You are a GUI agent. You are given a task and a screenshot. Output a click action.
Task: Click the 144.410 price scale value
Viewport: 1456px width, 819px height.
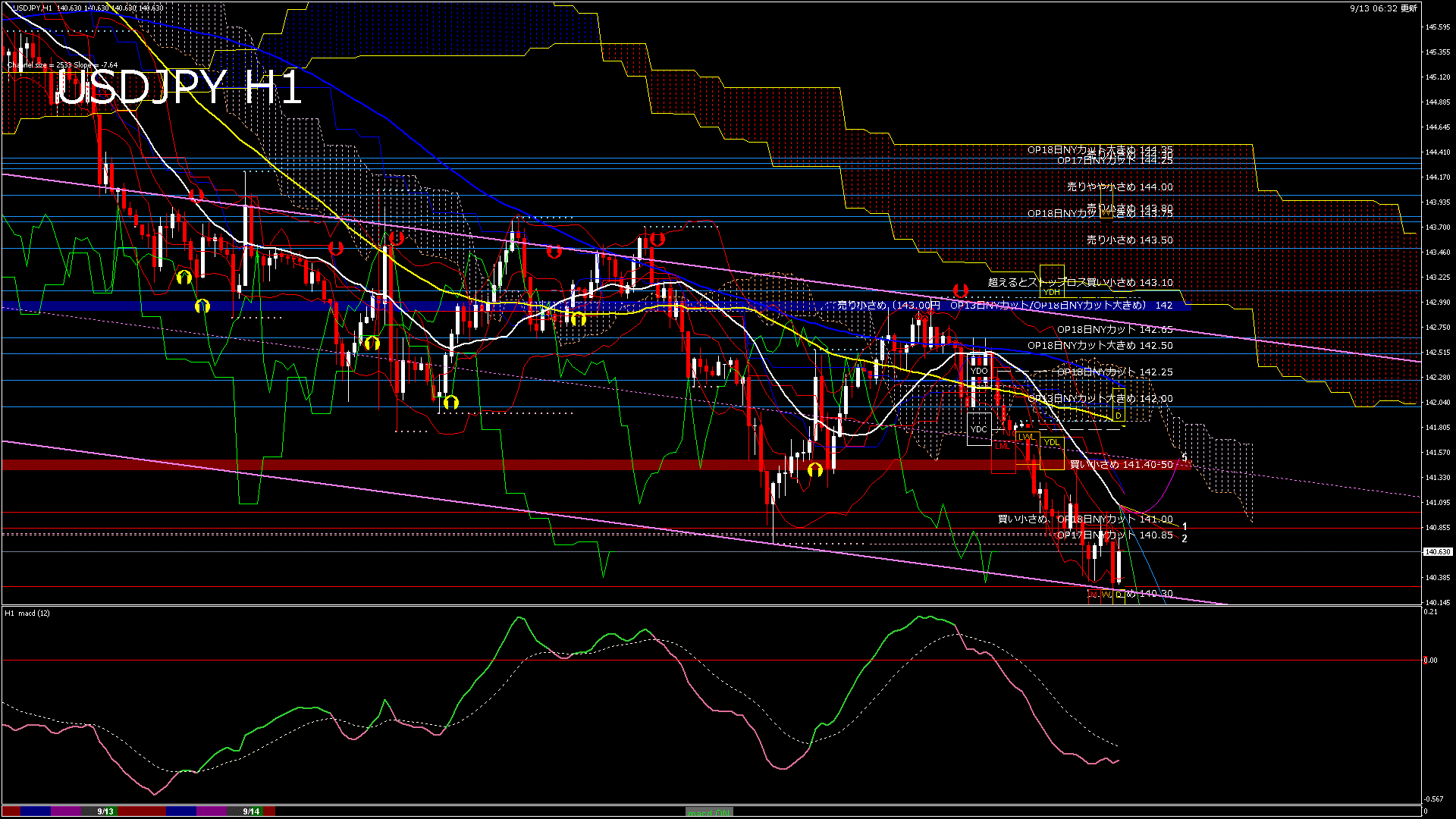click(1438, 152)
